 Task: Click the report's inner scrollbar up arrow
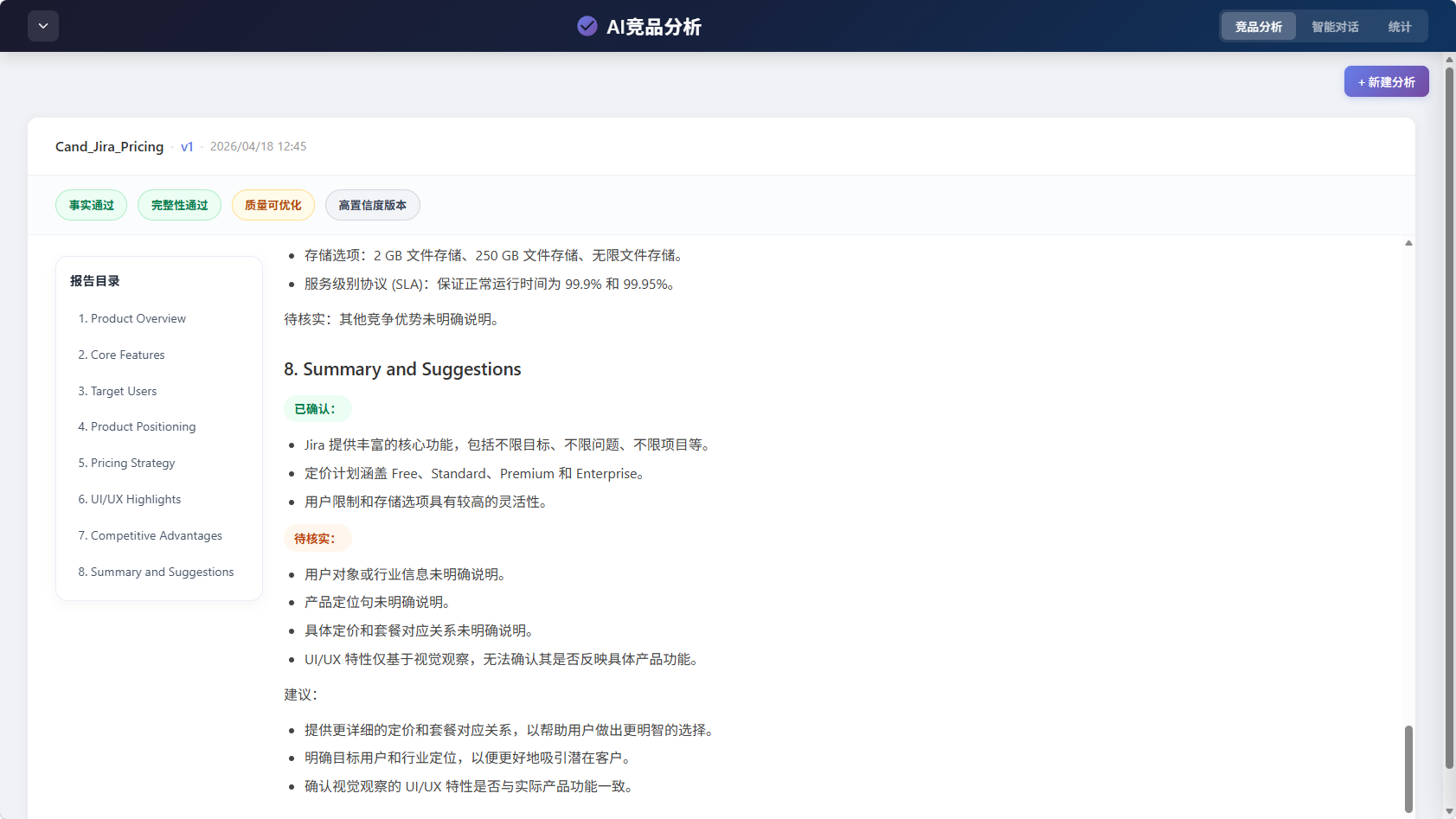1408,243
